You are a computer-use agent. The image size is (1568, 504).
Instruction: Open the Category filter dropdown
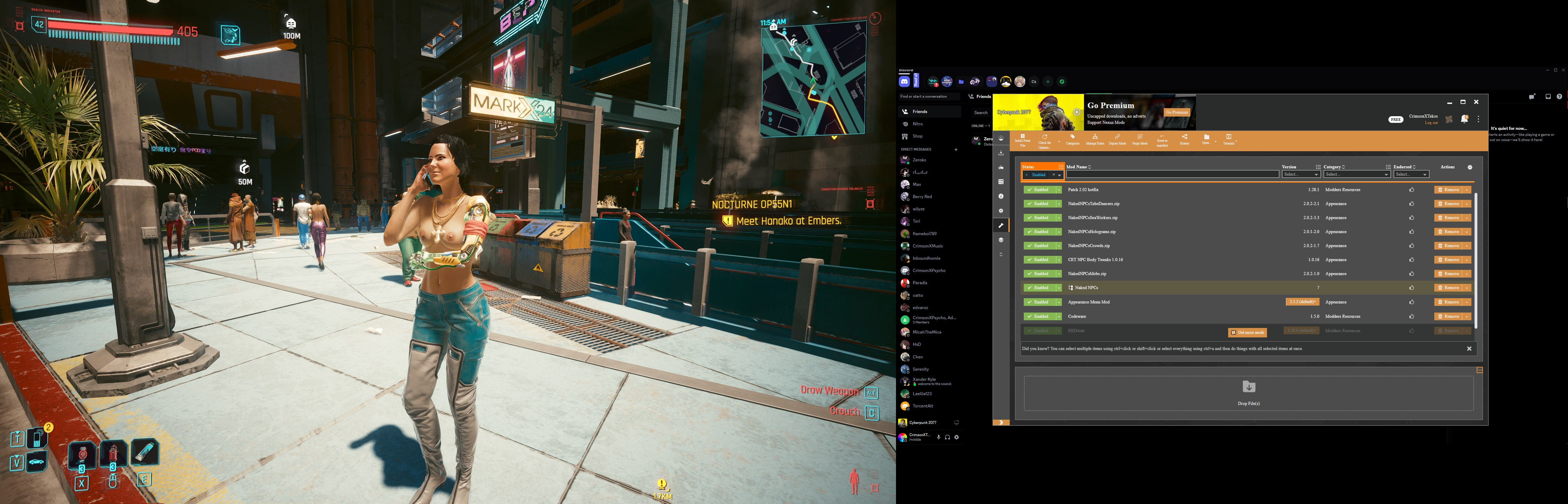1357,175
